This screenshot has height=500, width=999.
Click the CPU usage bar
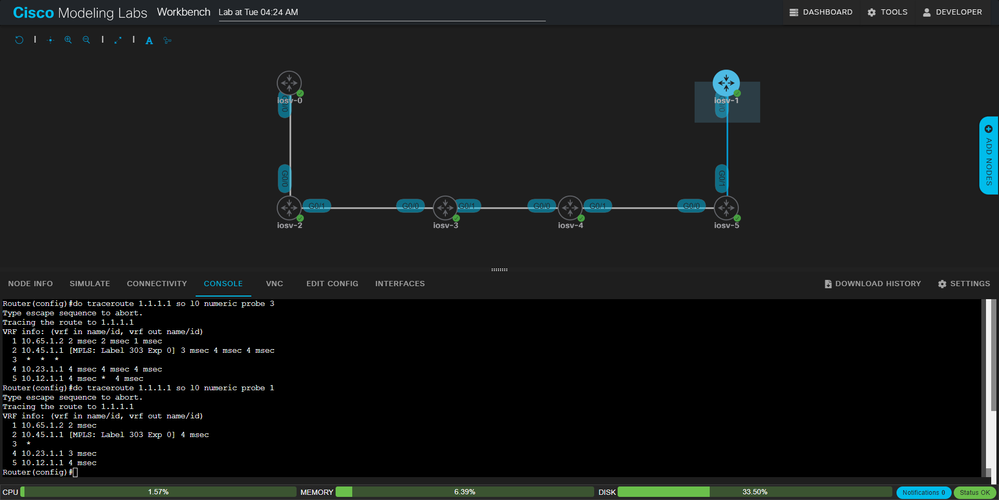[x=159, y=492]
